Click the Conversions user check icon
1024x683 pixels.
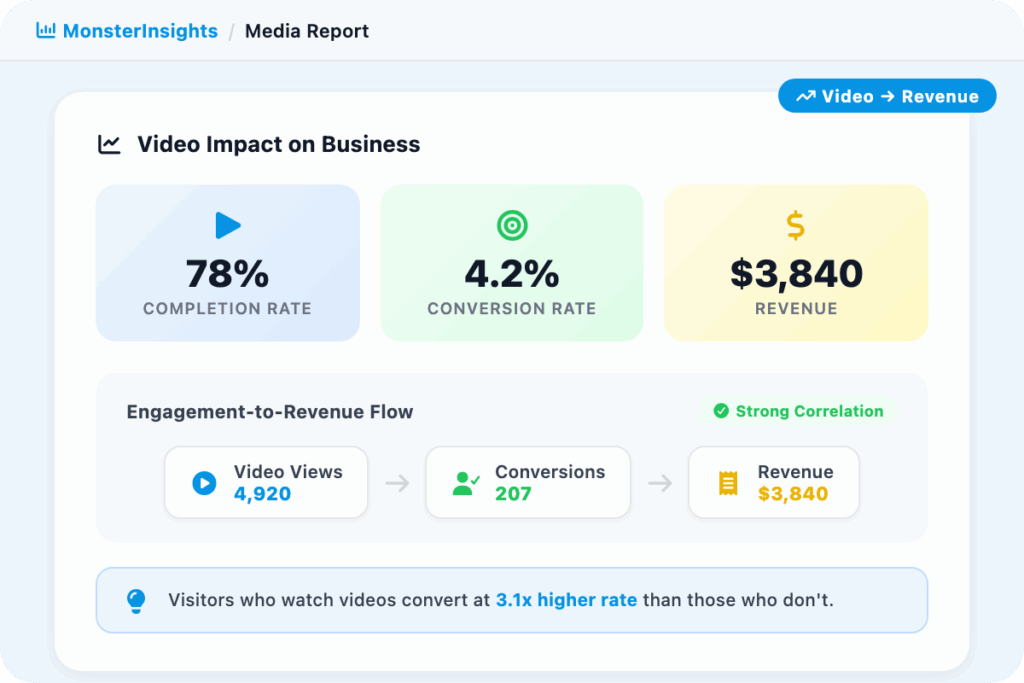tap(466, 484)
